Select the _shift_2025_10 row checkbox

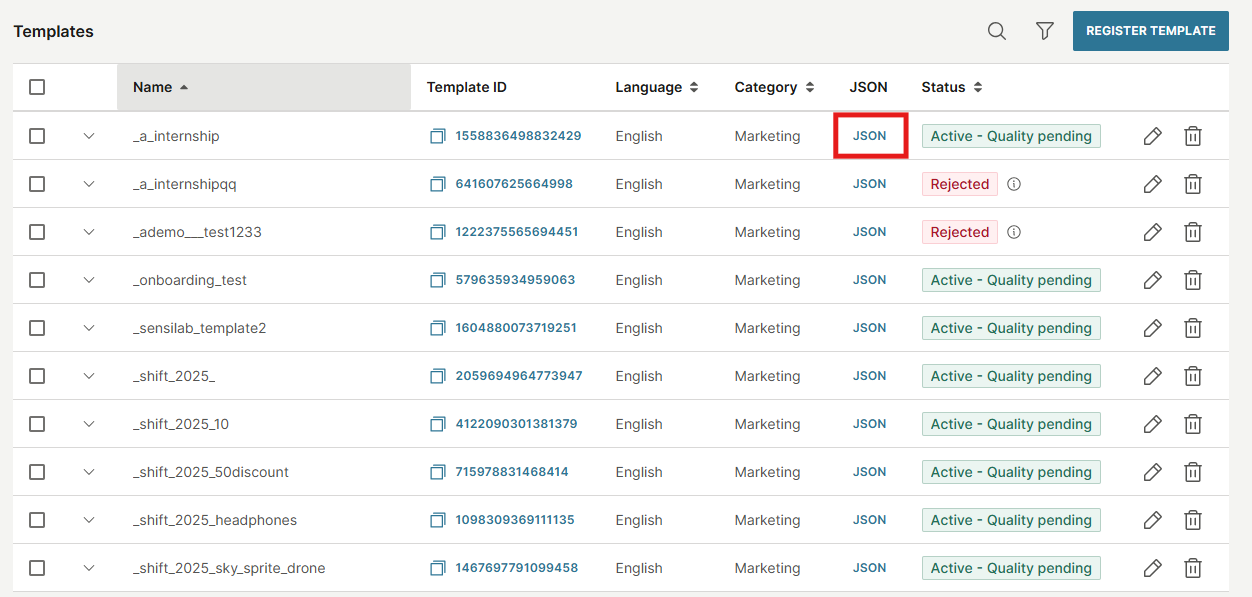coord(37,424)
